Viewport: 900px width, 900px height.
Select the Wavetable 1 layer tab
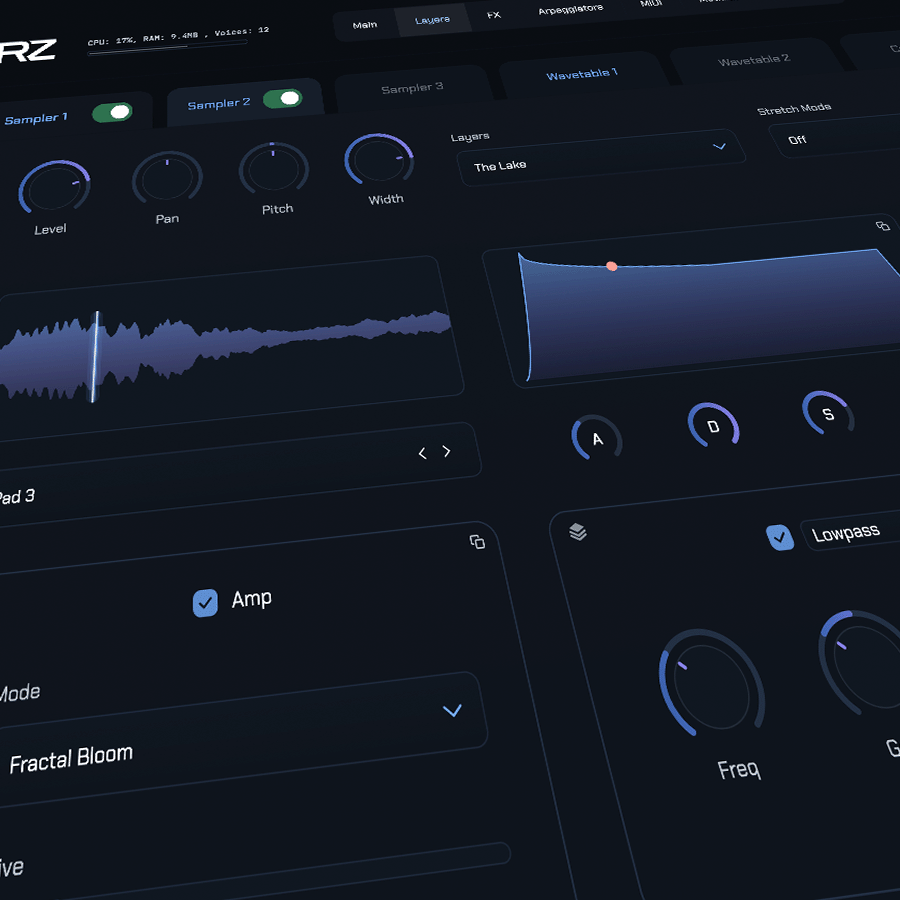[x=582, y=74]
